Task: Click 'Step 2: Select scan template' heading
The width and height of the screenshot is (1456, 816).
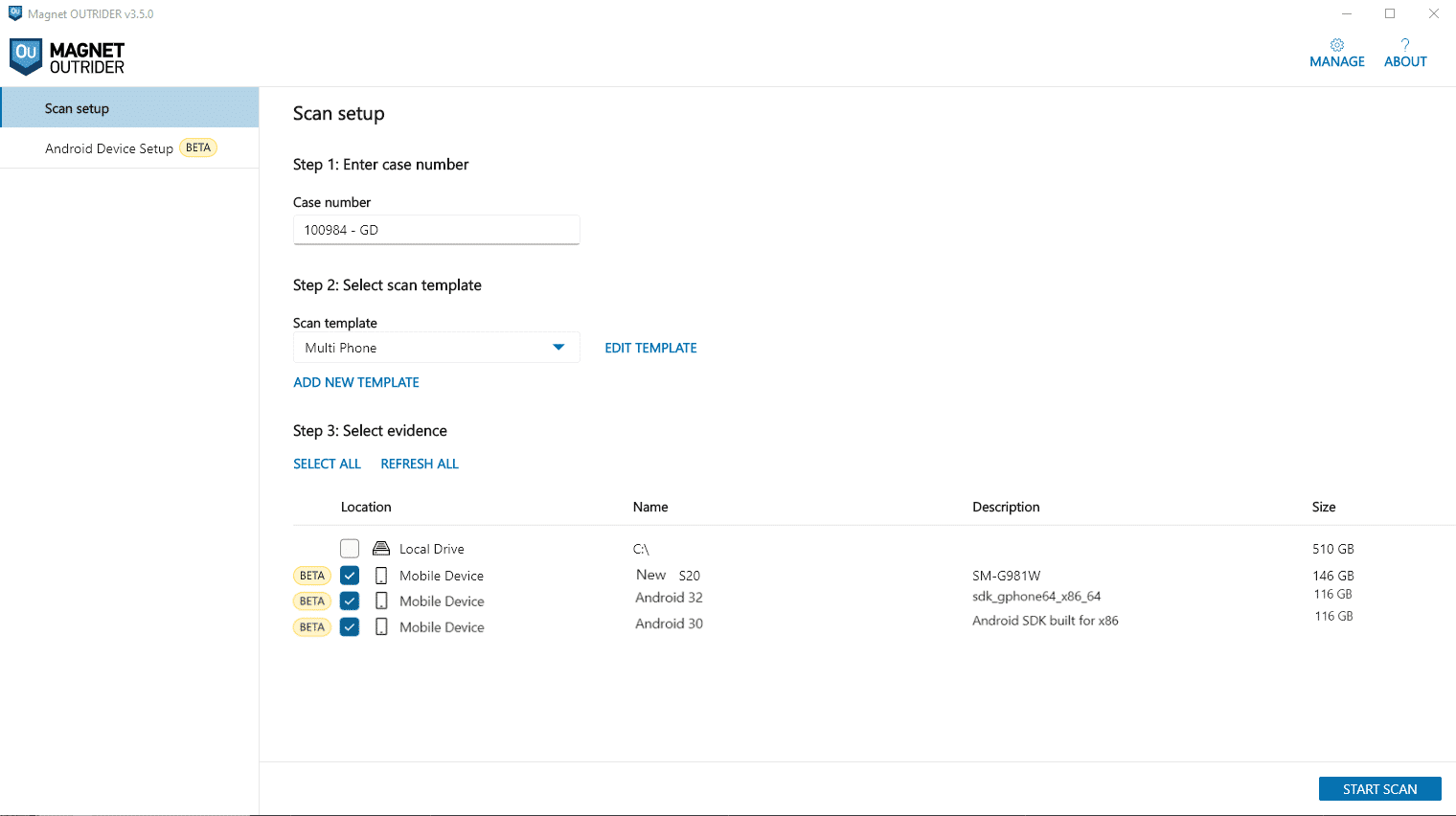Action: click(387, 285)
